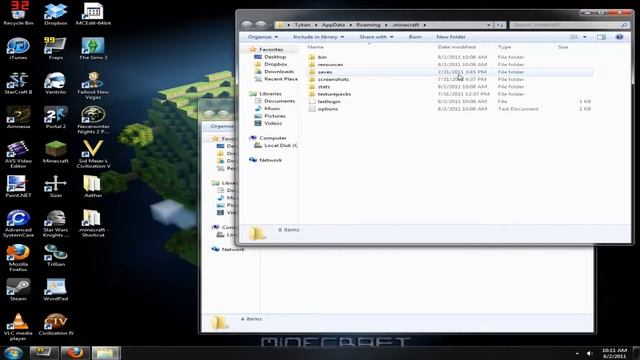The width and height of the screenshot is (640, 360).
Task: Open the Dropbox desktop icon
Action: point(56,13)
